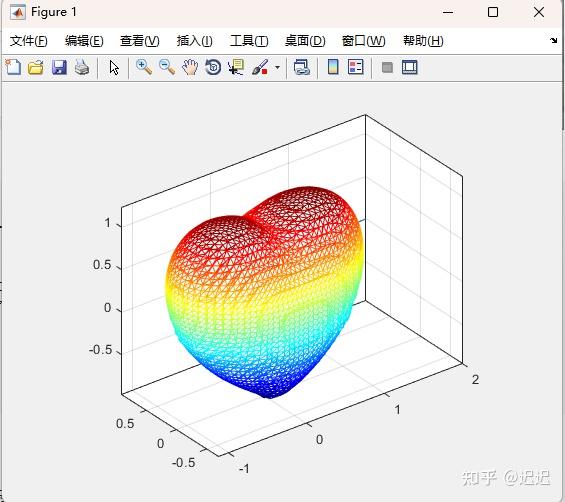Image resolution: width=565 pixels, height=502 pixels.
Task: Maximize the Figure 1 window
Action: [493, 12]
